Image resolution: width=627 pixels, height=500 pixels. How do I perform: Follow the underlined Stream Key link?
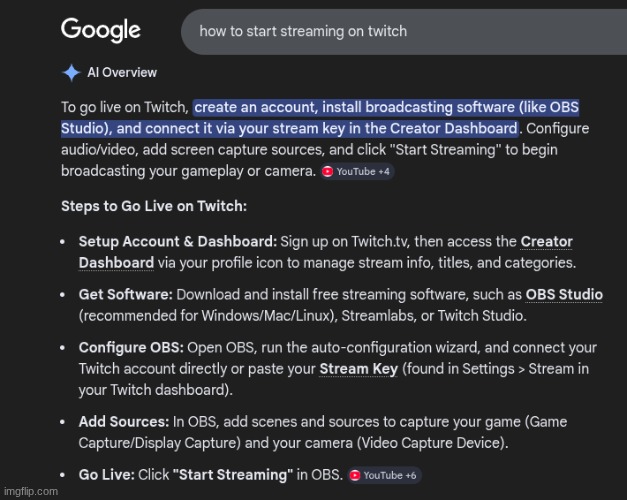tap(358, 370)
